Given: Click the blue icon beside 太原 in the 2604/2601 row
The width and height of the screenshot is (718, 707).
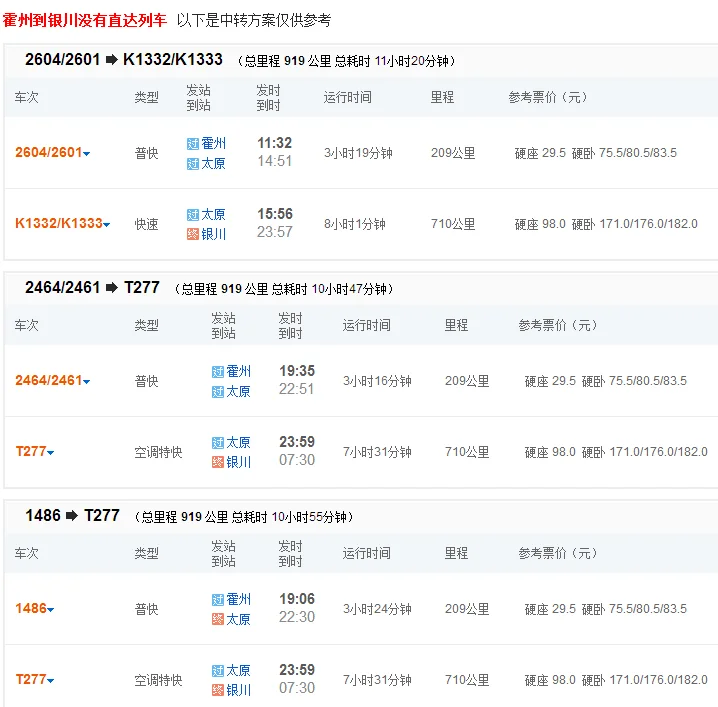Looking at the screenshot, I should click(x=193, y=163).
